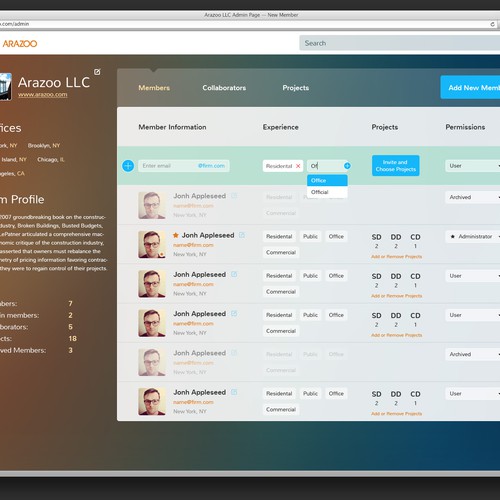The height and width of the screenshot is (500, 500).
Task: Open the User permissions dropdown in new member row
Action: 473,166
